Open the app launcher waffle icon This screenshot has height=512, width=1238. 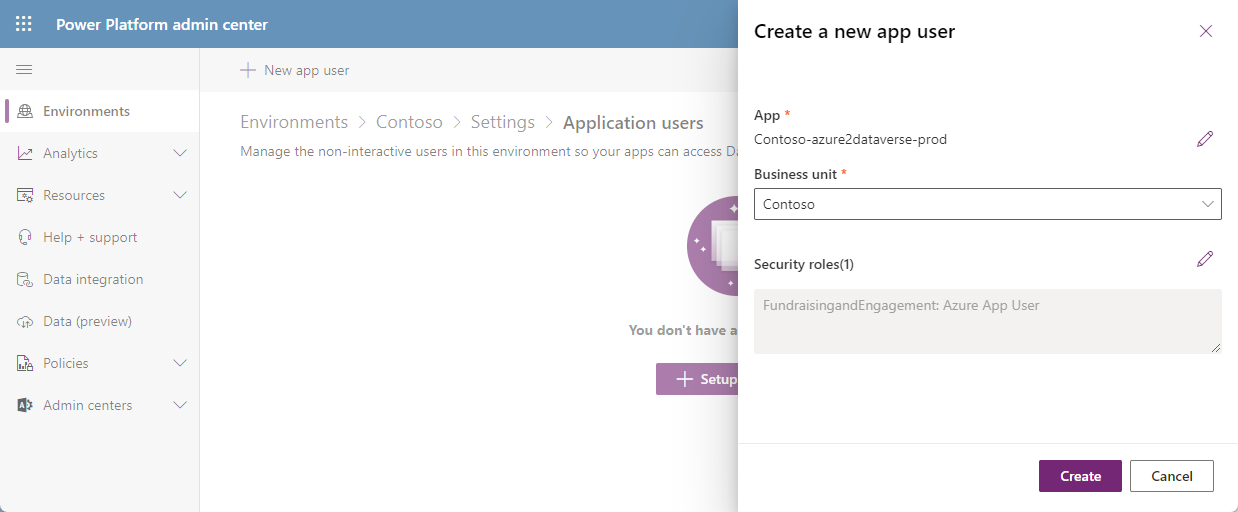[x=24, y=24]
